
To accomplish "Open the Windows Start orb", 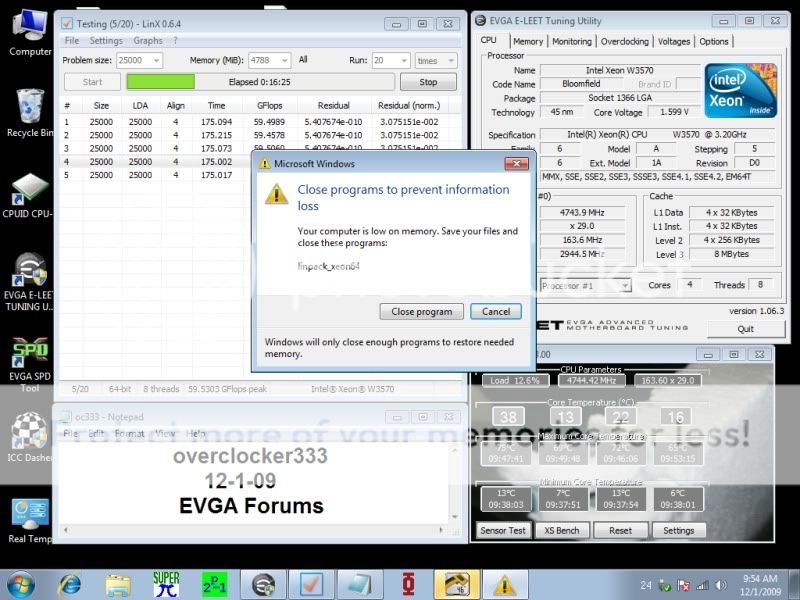I will 22,583.
